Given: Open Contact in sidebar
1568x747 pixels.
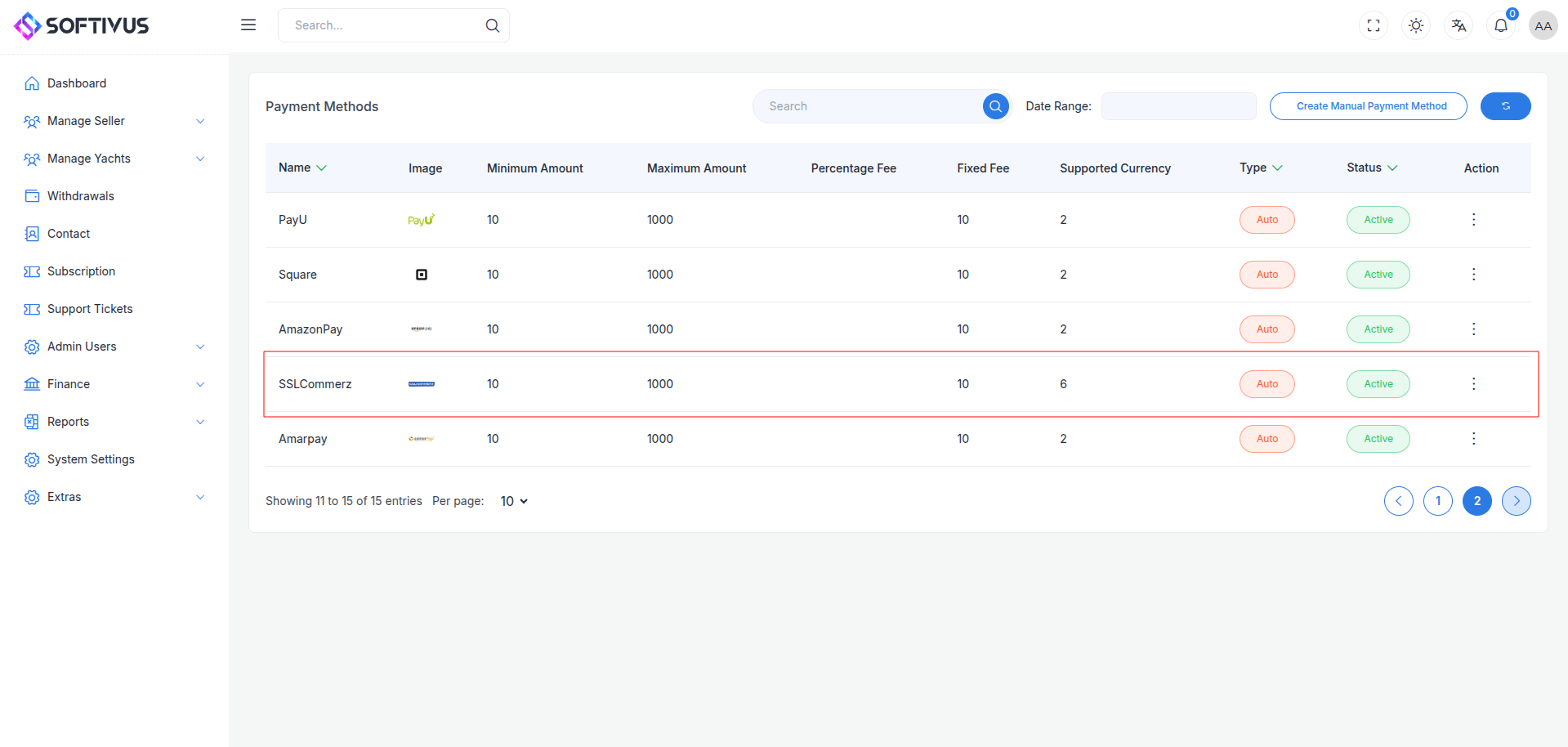Looking at the screenshot, I should [69, 234].
